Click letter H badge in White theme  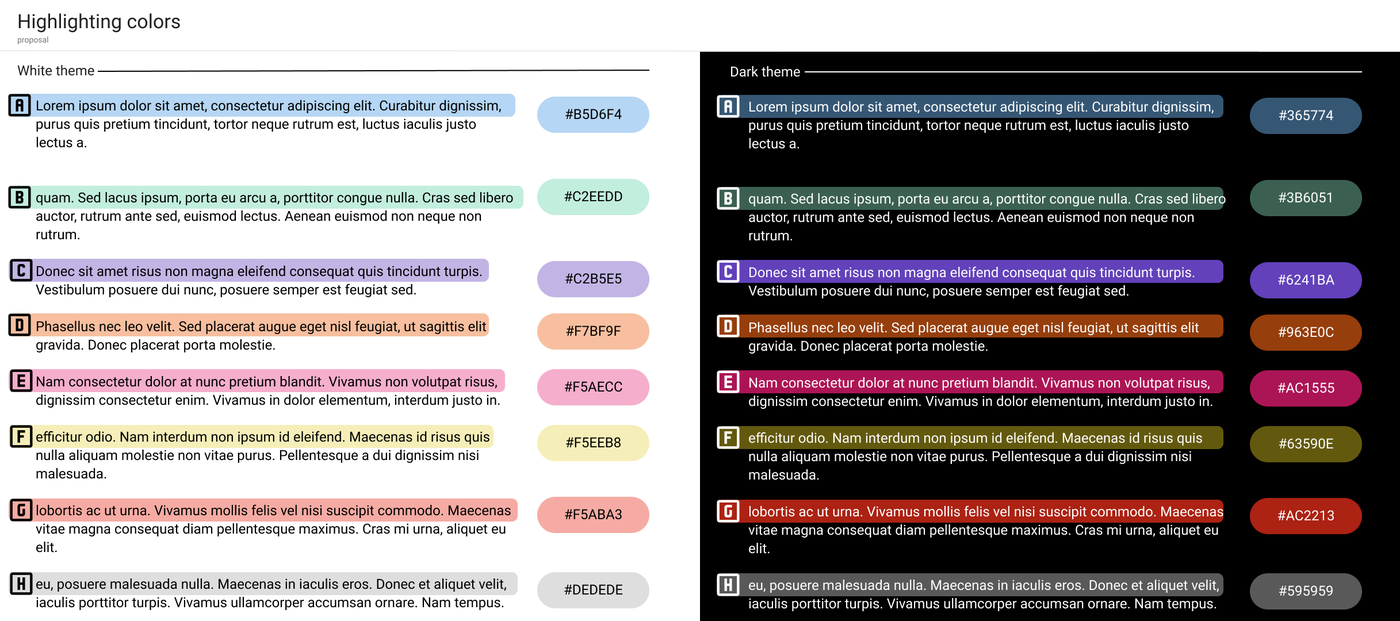tap(20, 584)
